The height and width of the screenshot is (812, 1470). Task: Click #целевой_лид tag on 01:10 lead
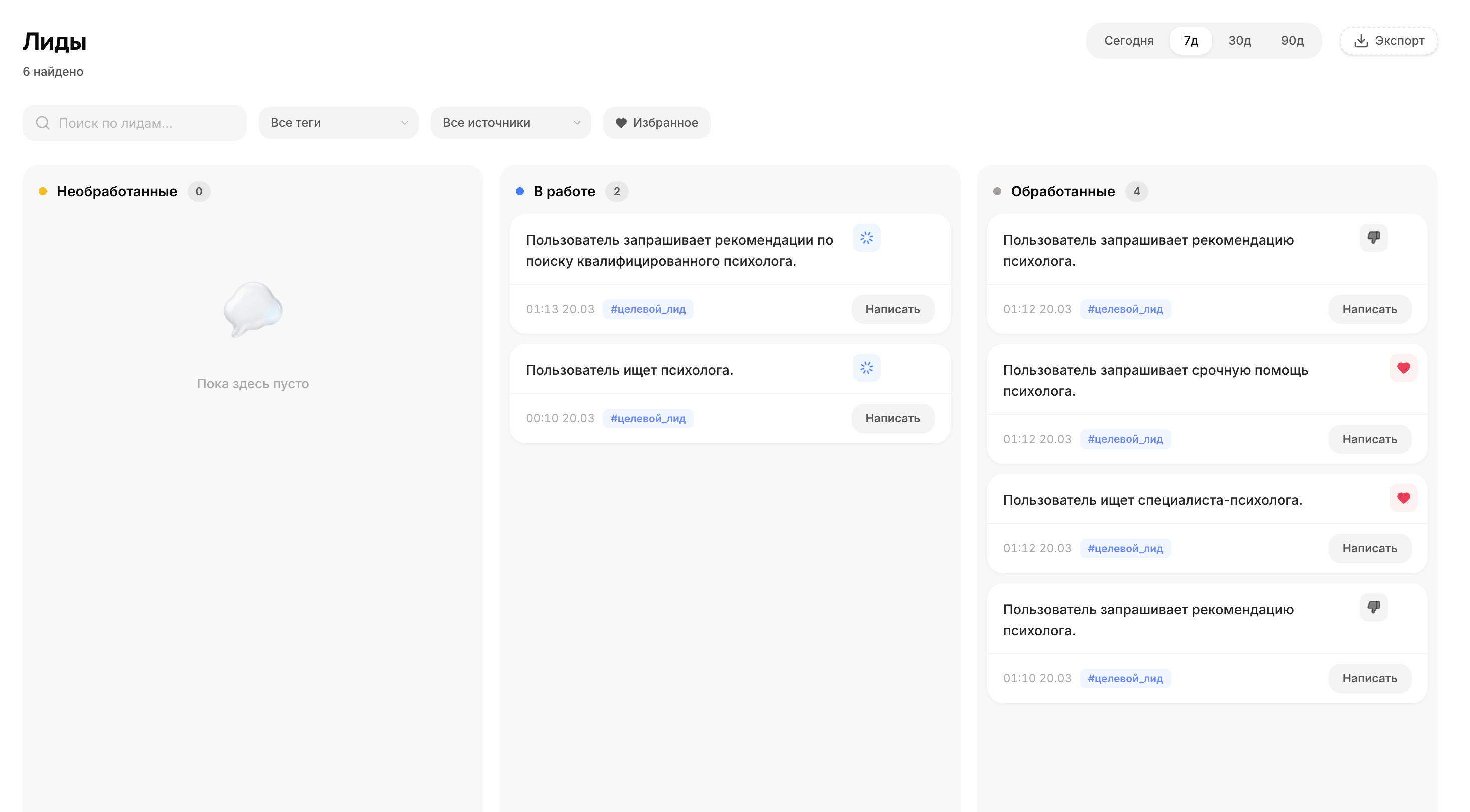(1125, 678)
